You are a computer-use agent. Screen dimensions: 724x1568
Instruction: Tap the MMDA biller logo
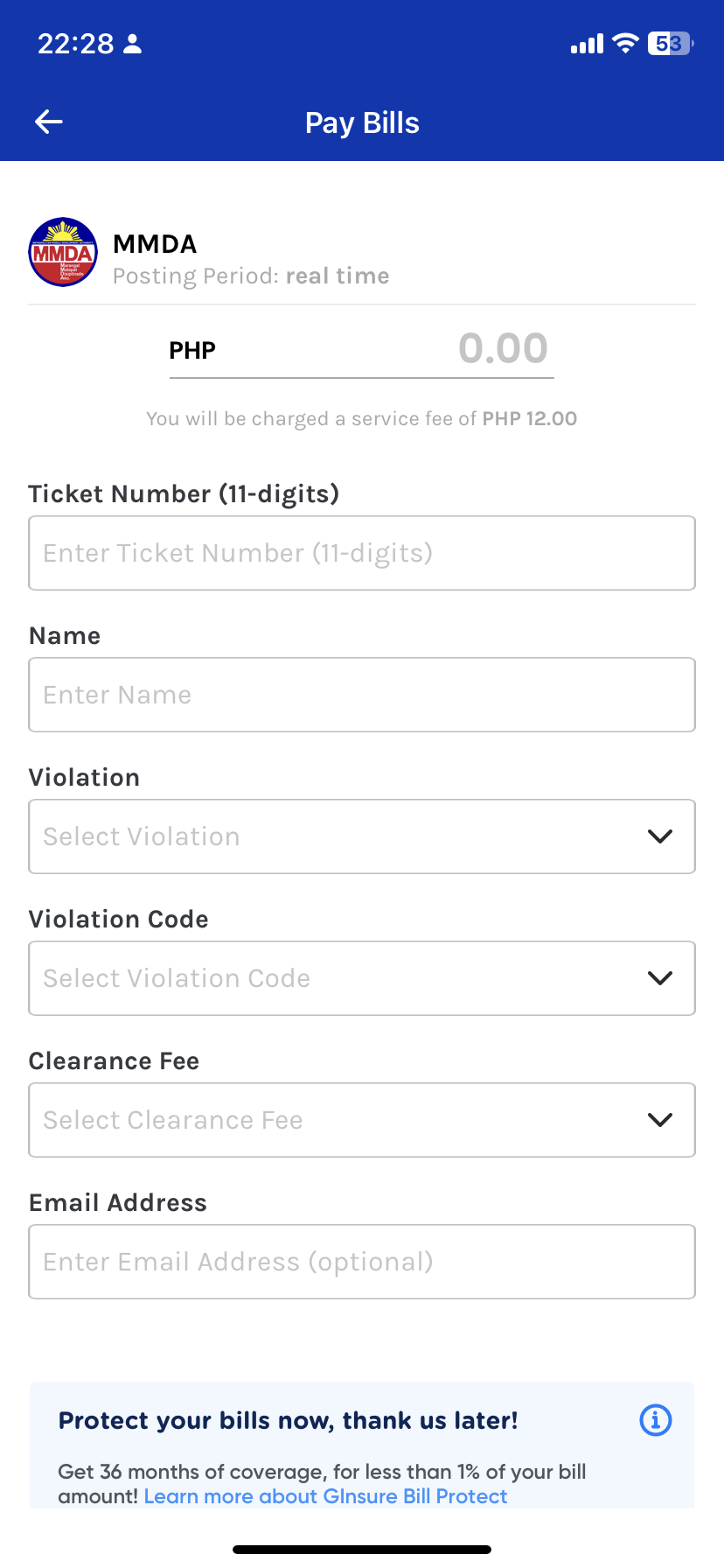pos(63,252)
